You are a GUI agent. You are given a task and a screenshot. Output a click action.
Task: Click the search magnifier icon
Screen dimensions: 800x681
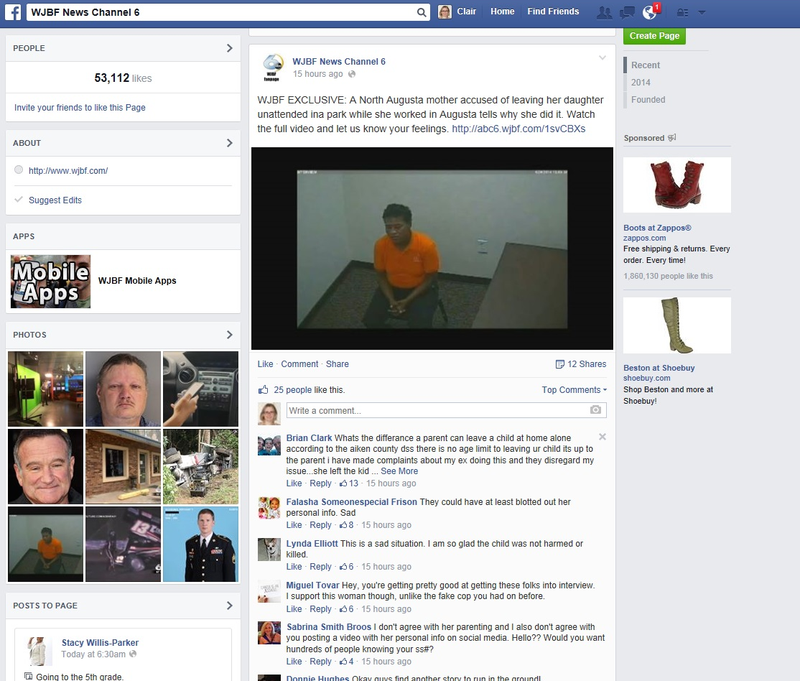(x=421, y=12)
